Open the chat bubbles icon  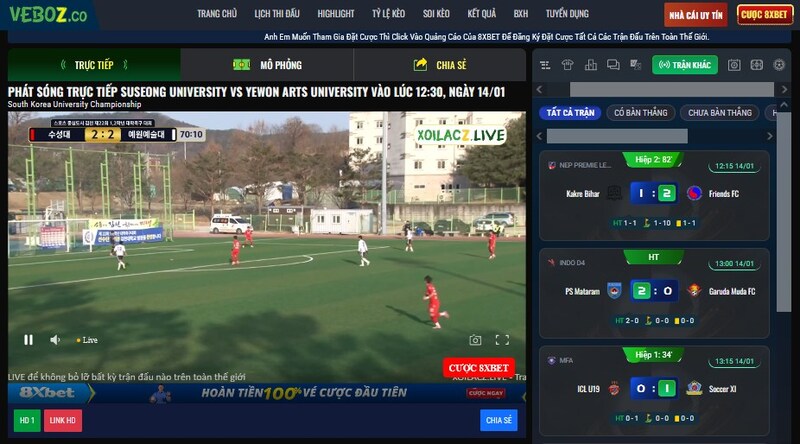614,65
